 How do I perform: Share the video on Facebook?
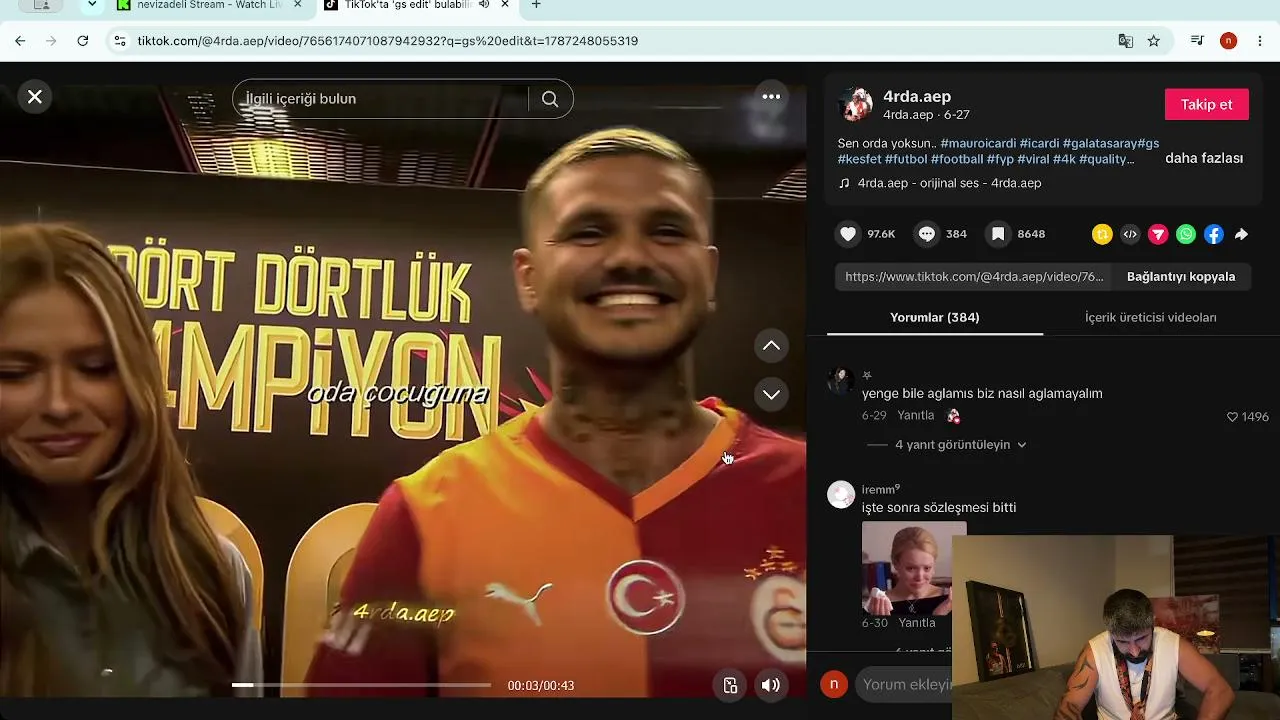click(1213, 234)
